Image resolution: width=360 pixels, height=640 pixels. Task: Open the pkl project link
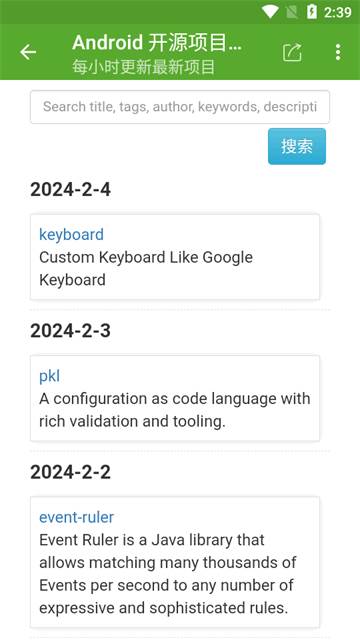pyautogui.click(x=49, y=376)
